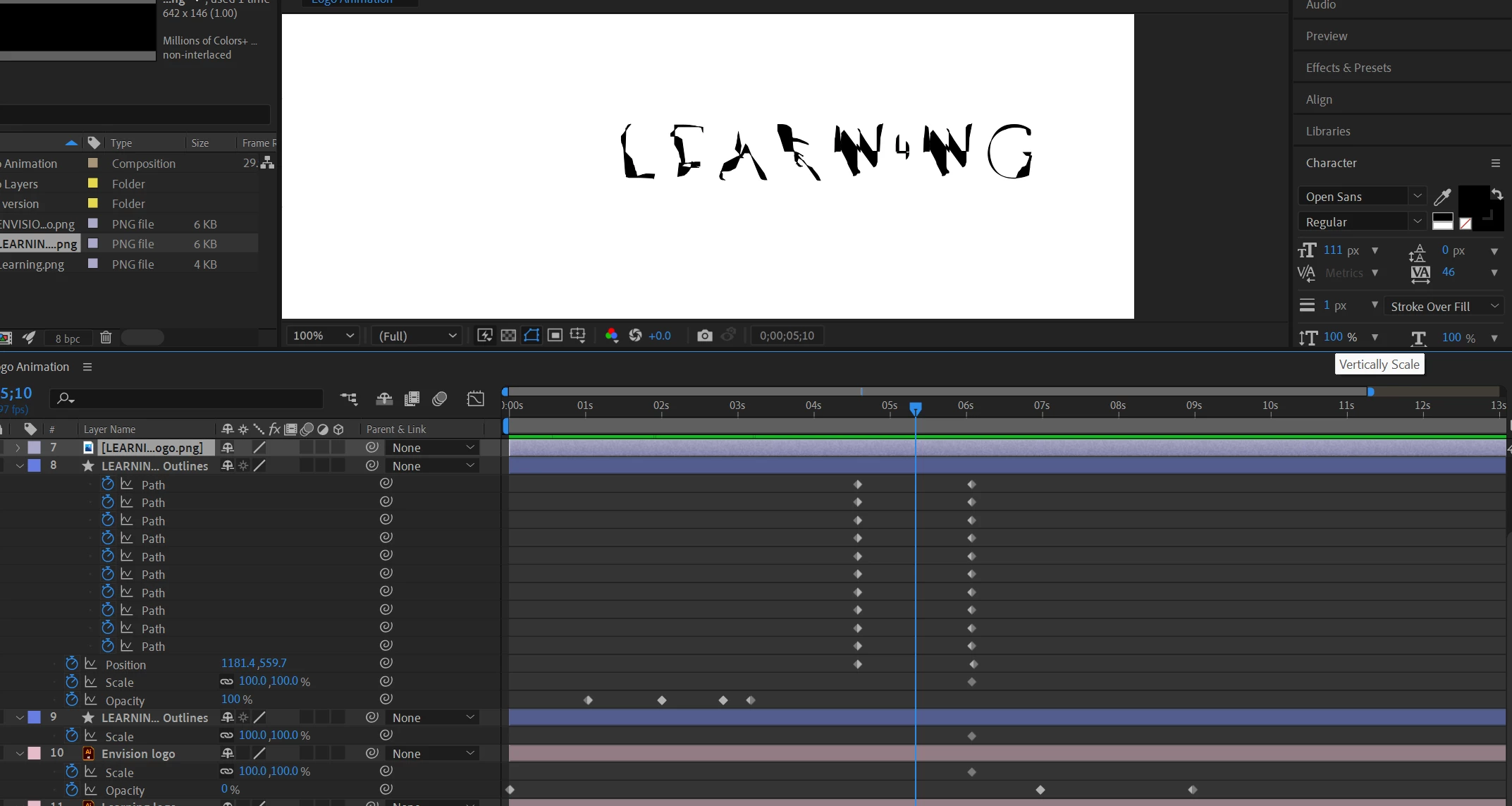Open the viewer magnification 100% dropdown
The width and height of the screenshot is (1512, 806).
323,336
